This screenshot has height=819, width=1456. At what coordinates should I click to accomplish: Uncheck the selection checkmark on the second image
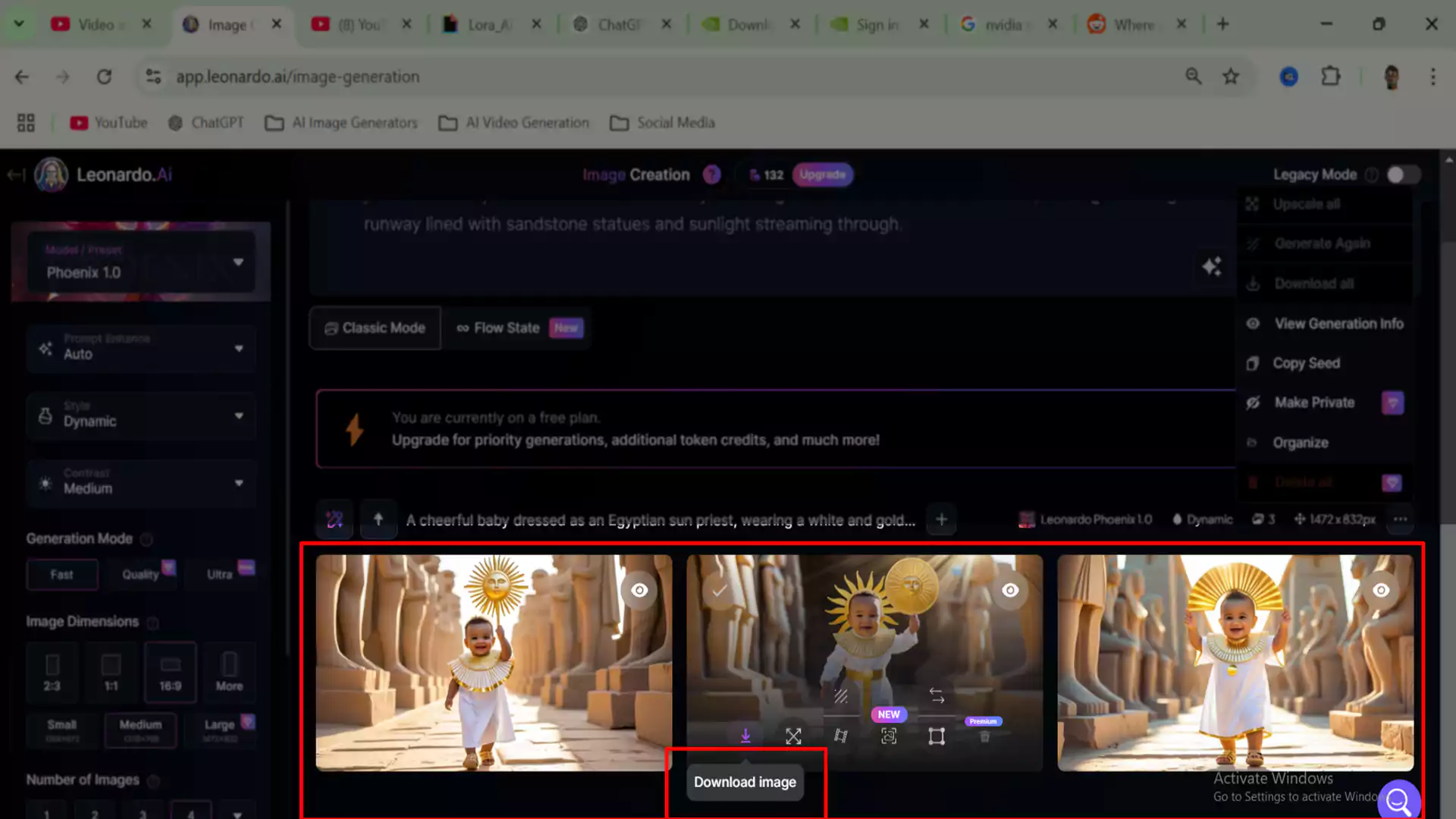point(719,590)
